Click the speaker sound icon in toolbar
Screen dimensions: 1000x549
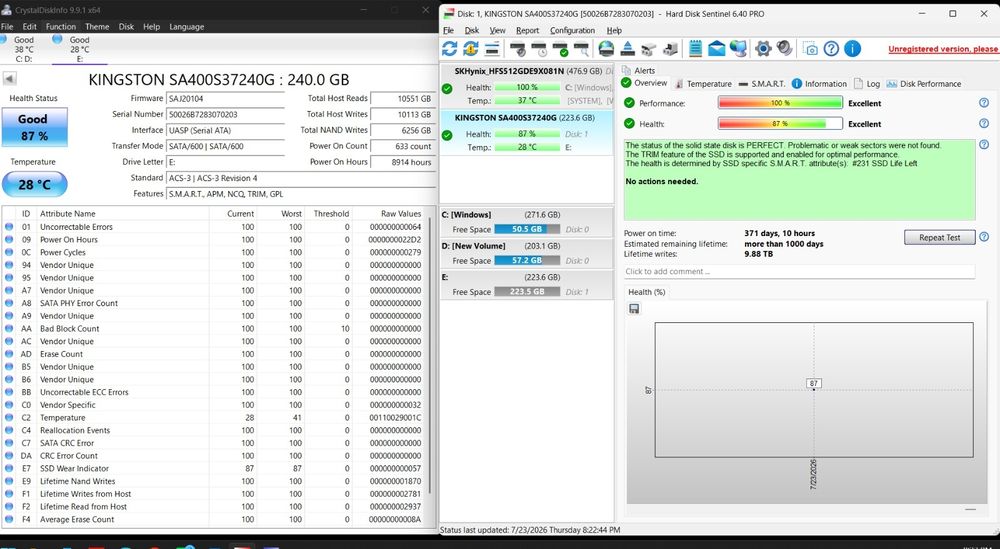(x=784, y=48)
